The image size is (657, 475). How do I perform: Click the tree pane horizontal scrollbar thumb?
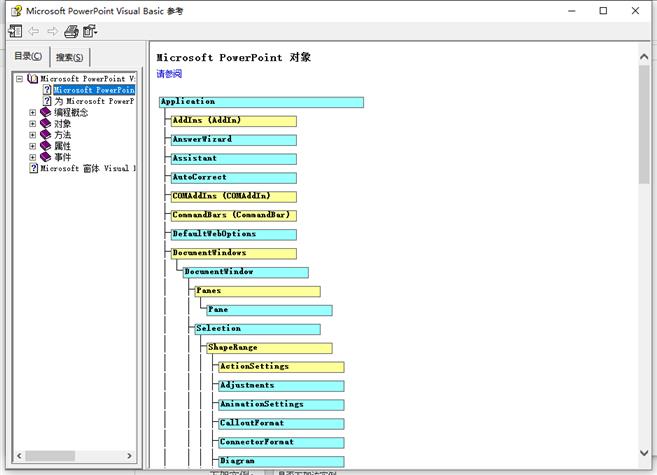[x=50, y=456]
